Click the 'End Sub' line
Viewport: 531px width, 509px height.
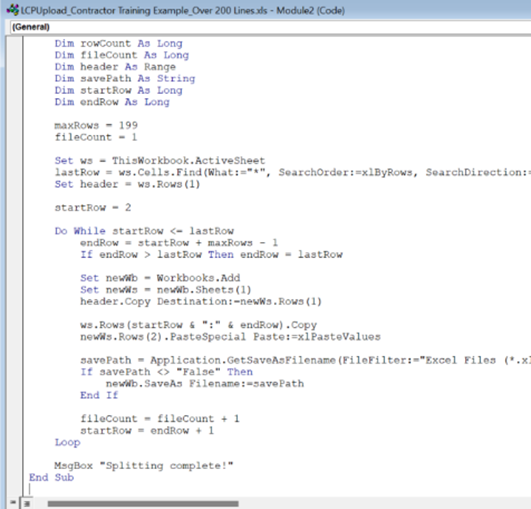point(51,478)
